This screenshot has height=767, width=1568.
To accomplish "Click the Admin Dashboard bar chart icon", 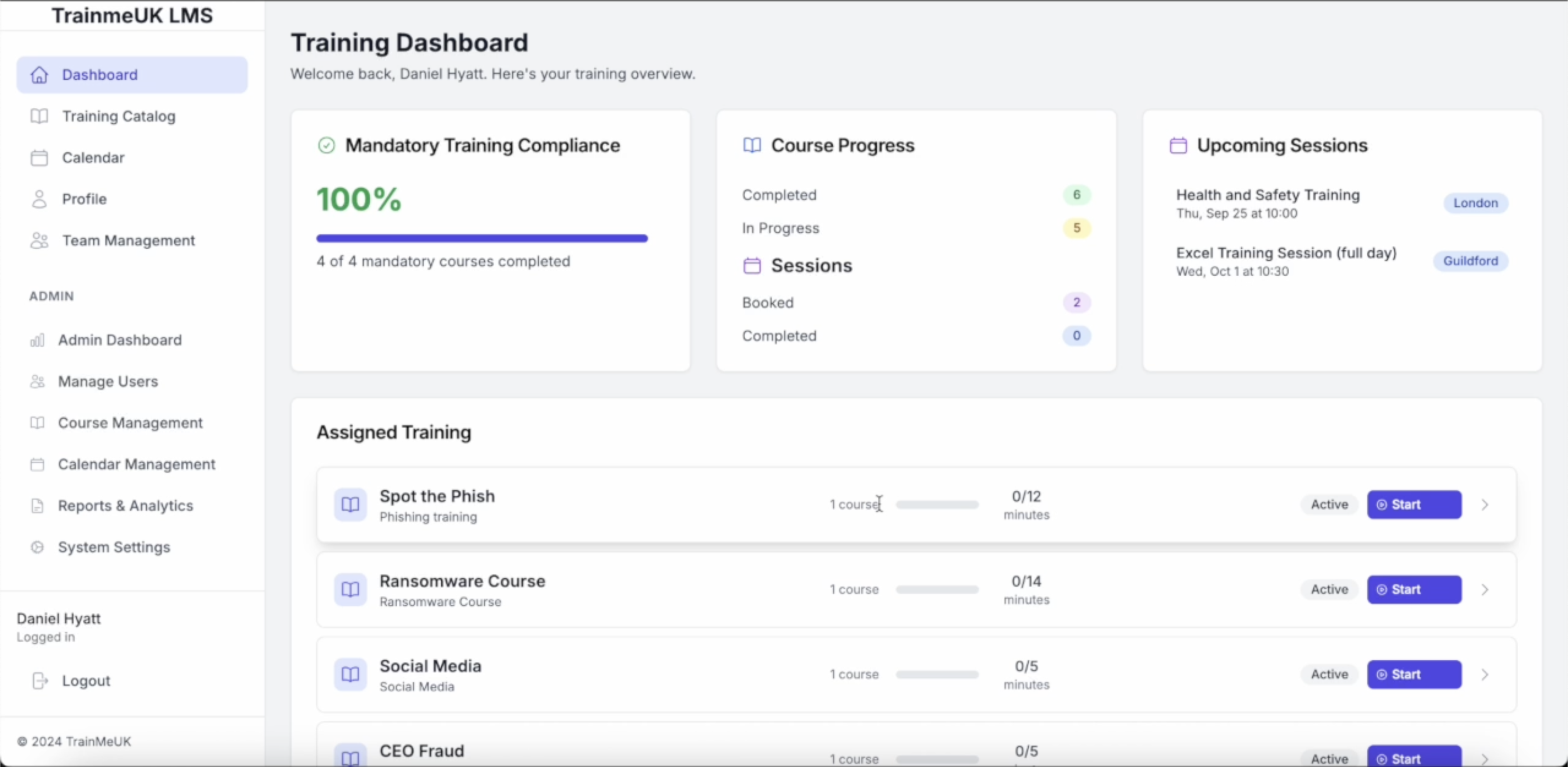I will (x=37, y=340).
